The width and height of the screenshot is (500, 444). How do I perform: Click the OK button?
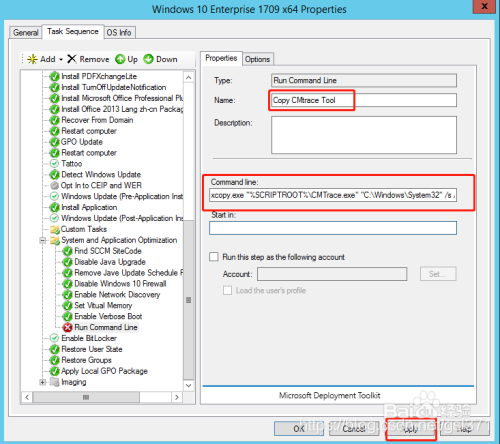299,429
